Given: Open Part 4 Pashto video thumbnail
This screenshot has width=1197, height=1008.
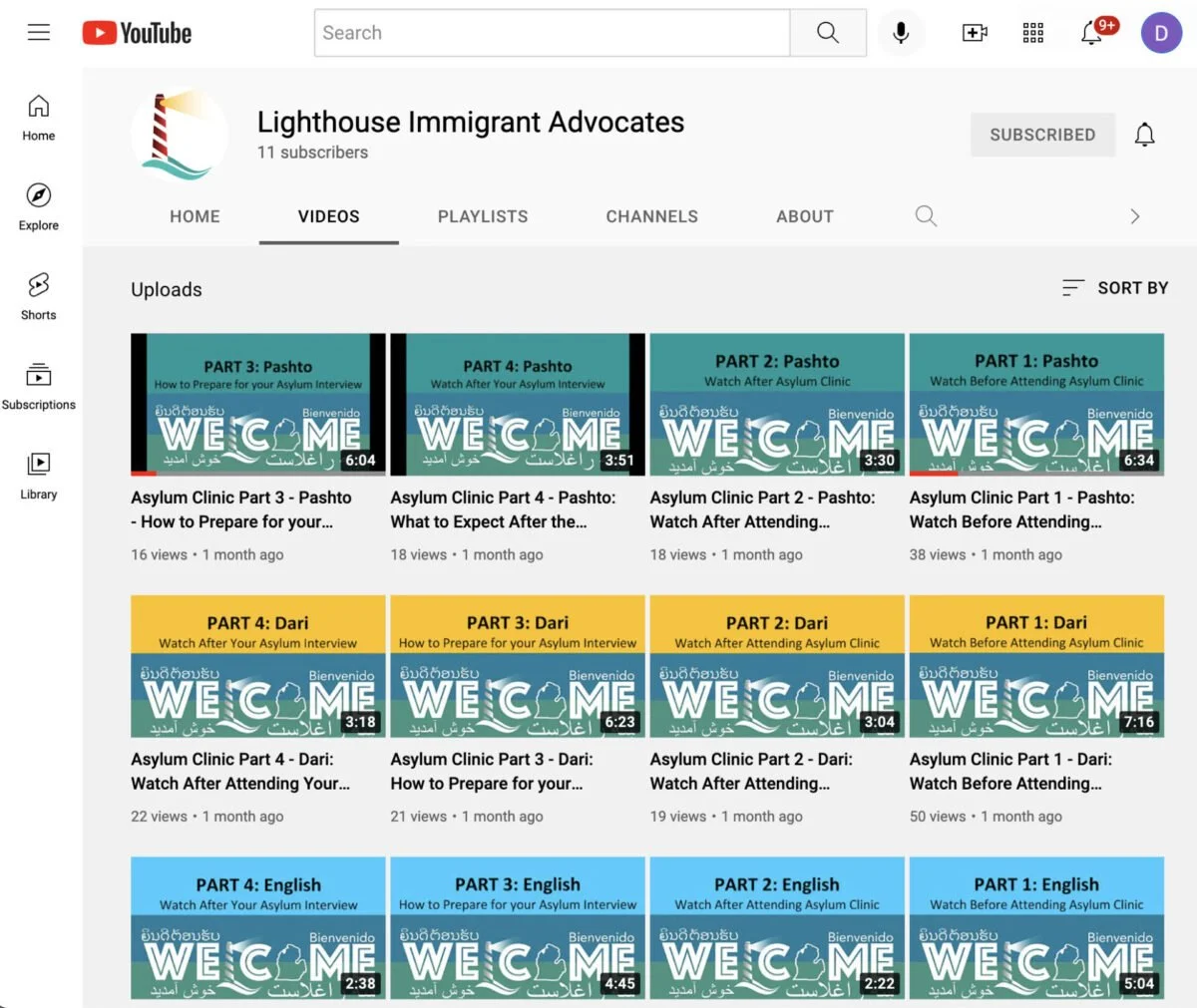Looking at the screenshot, I should 518,405.
